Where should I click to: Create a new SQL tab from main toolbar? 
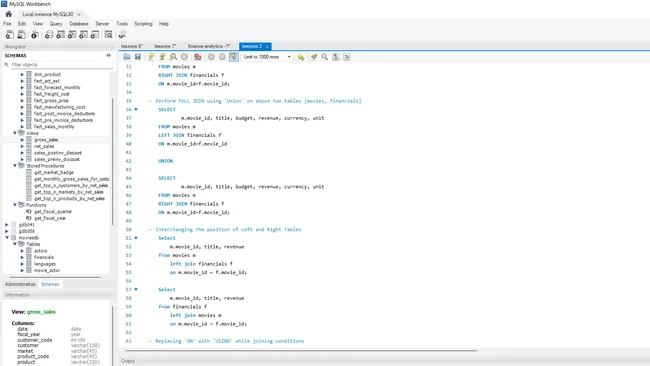[x=10, y=35]
